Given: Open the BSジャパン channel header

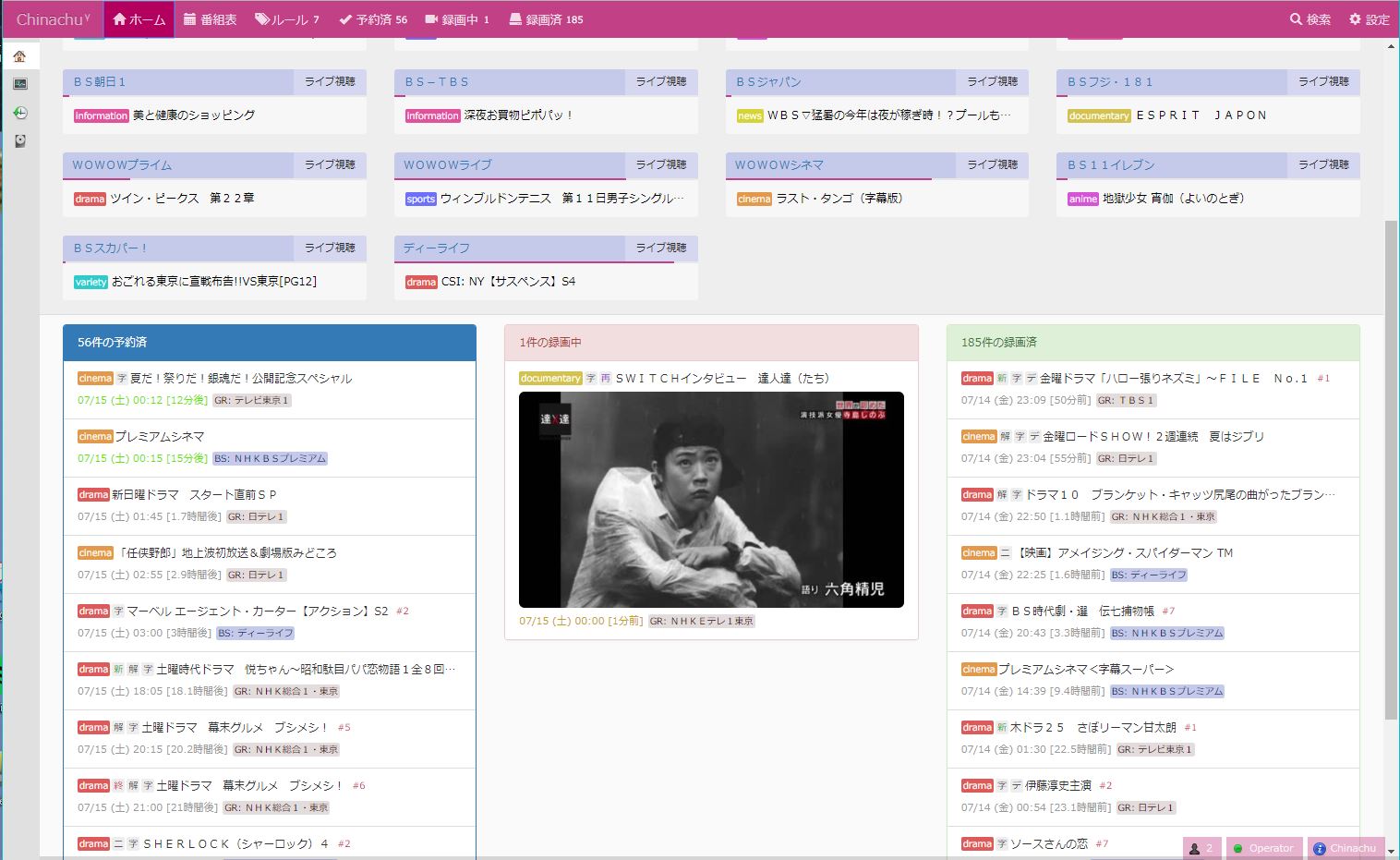Looking at the screenshot, I should 840,82.
